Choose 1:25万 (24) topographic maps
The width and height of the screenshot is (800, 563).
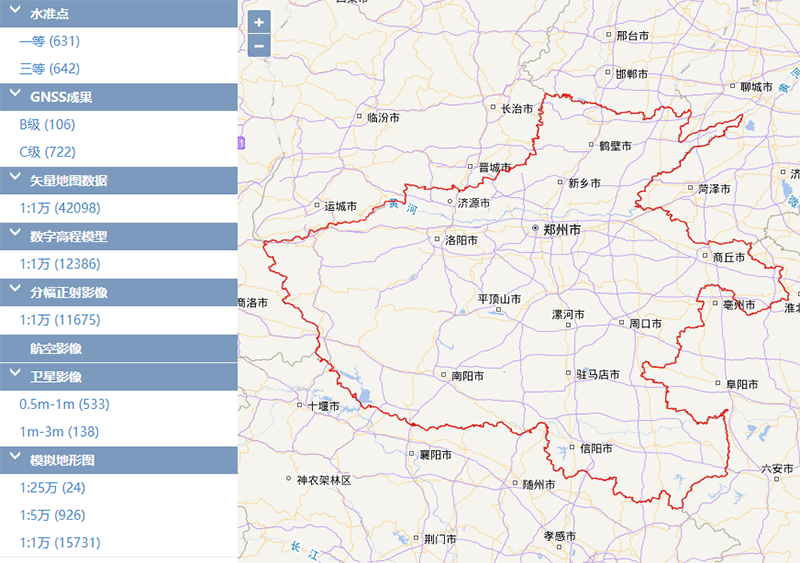pyautogui.click(x=52, y=488)
